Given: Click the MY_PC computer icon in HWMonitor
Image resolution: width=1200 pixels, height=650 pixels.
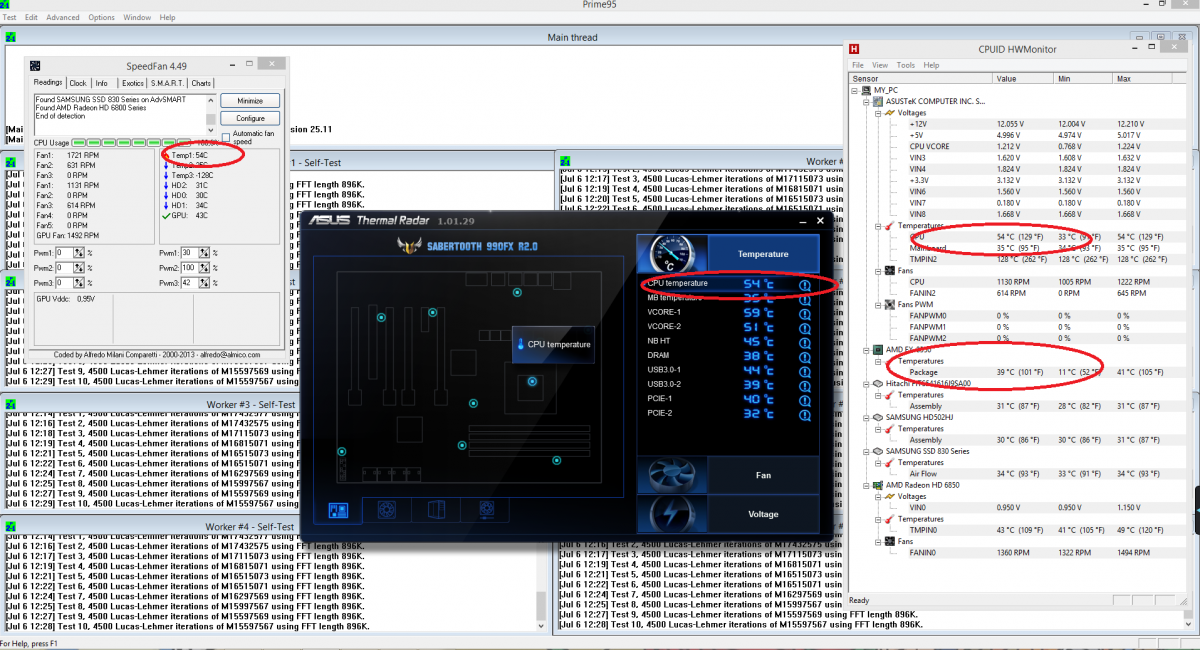Looking at the screenshot, I should click(865, 90).
